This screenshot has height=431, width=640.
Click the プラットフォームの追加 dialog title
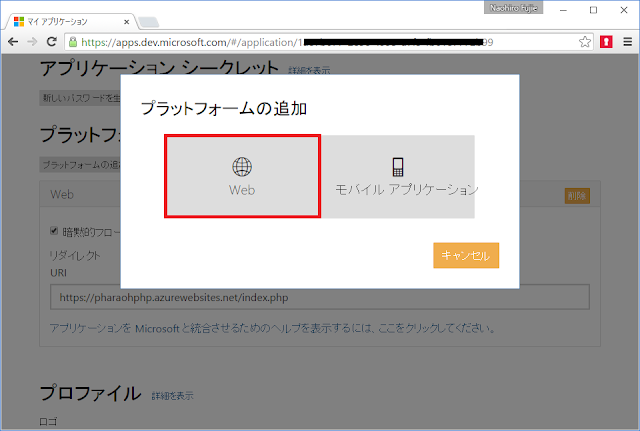224,109
